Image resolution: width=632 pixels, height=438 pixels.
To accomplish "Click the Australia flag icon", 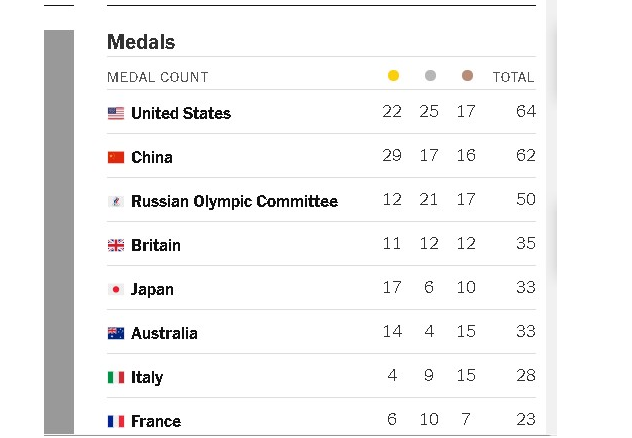I will pos(116,333).
